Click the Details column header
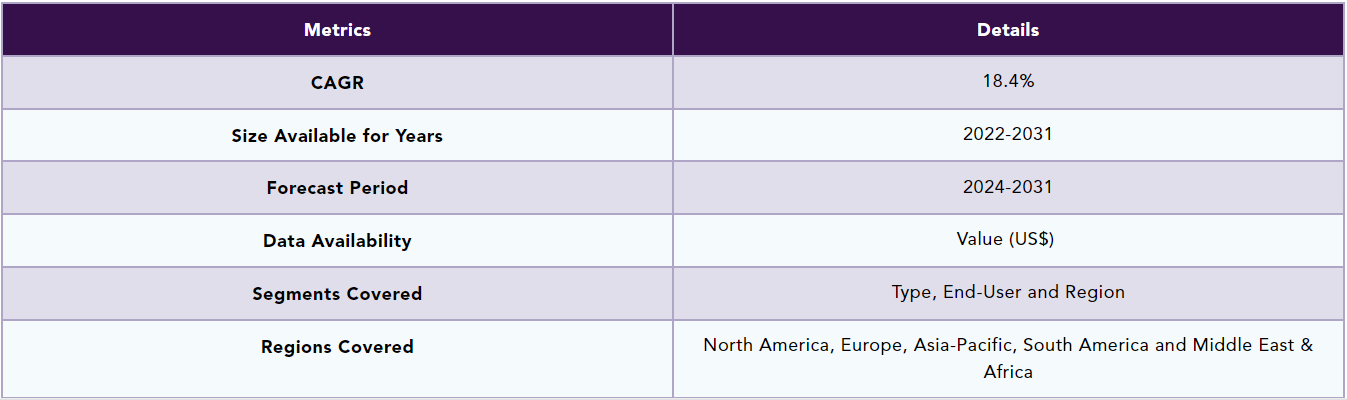This screenshot has width=1347, height=400. pyautogui.click(x=1008, y=30)
